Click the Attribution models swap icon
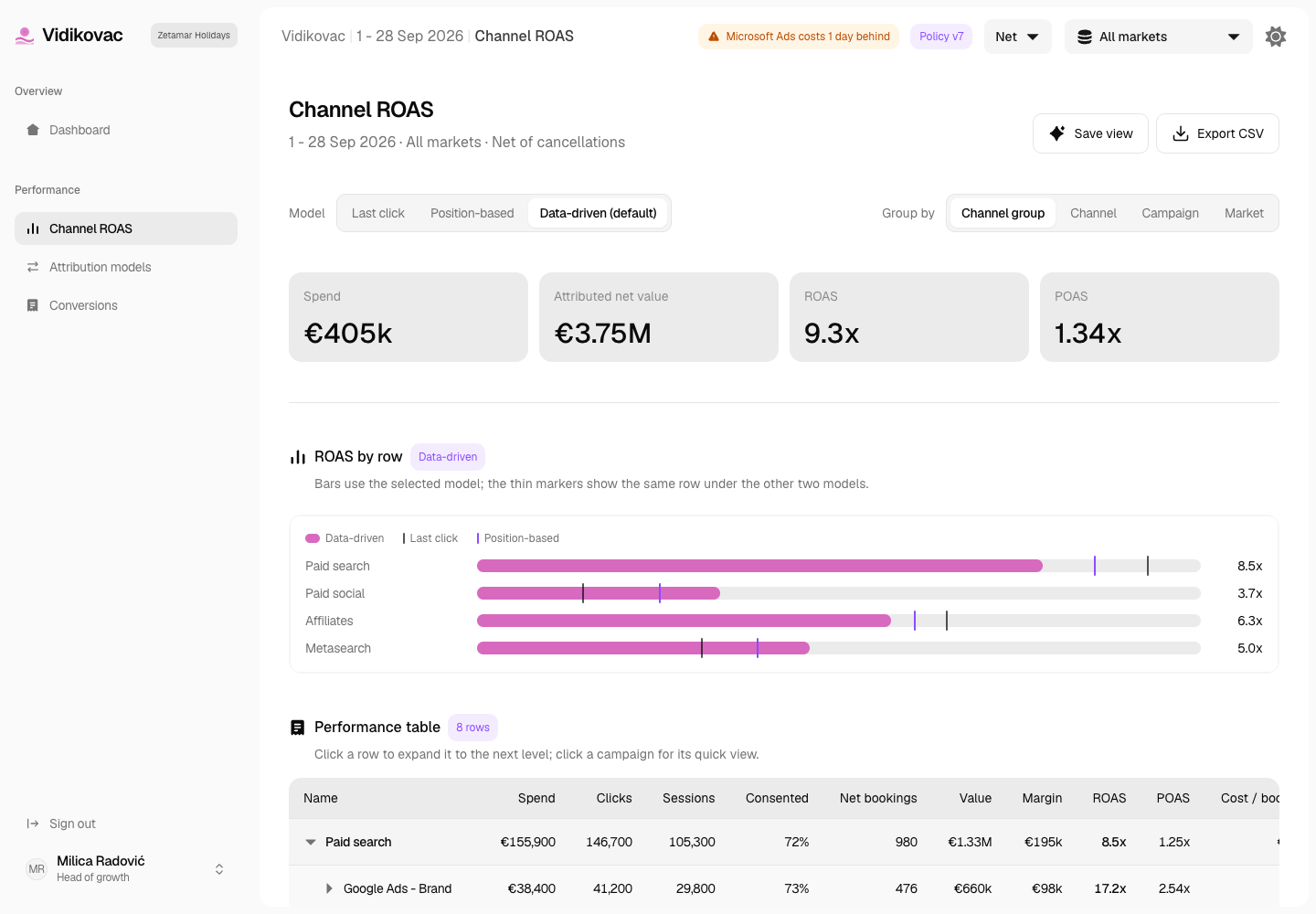Screen dimensions: 1316x914 pyautogui.click(x=33, y=267)
